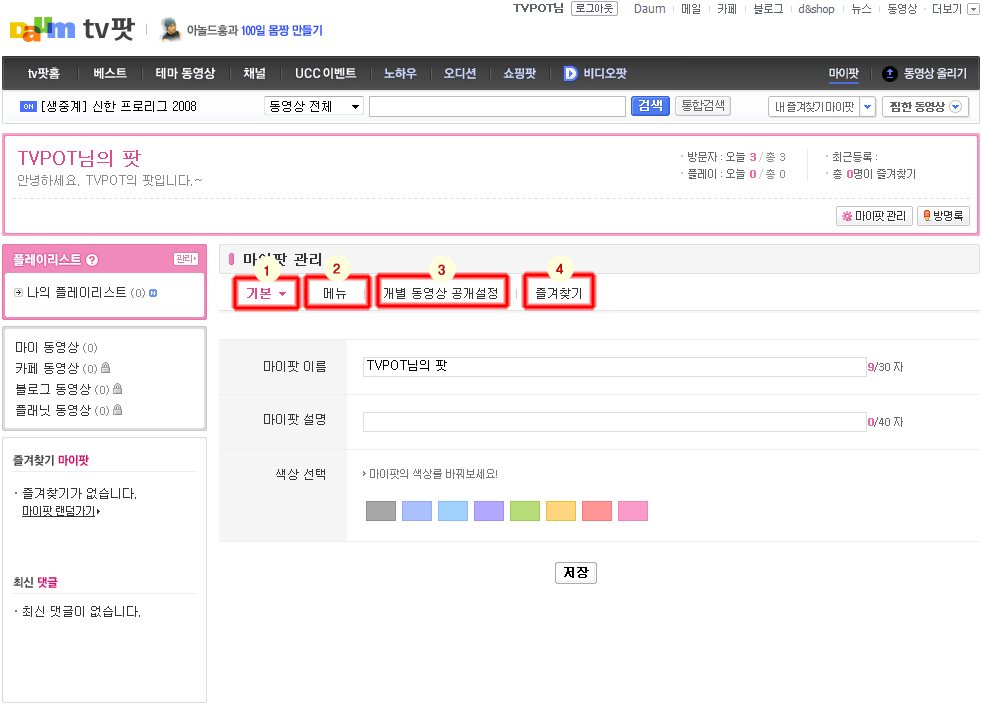The width and height of the screenshot is (983, 707).
Task: Click the 방명록 guestbook button
Action: tap(943, 216)
